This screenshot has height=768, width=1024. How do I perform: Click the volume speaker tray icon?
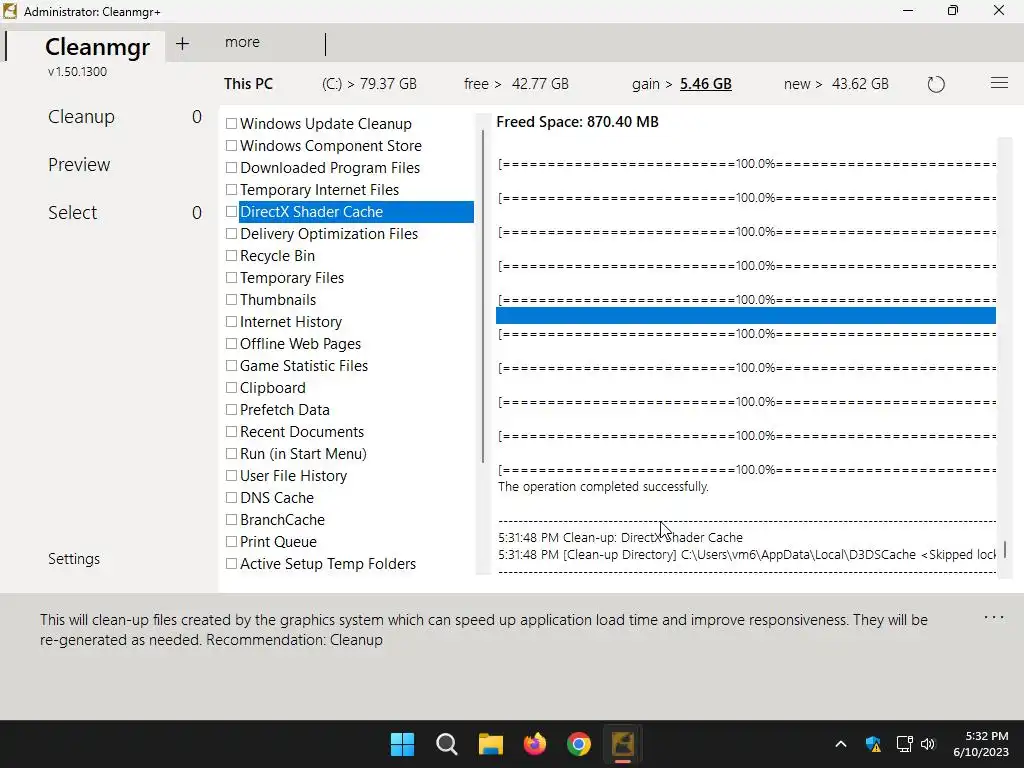click(x=928, y=744)
